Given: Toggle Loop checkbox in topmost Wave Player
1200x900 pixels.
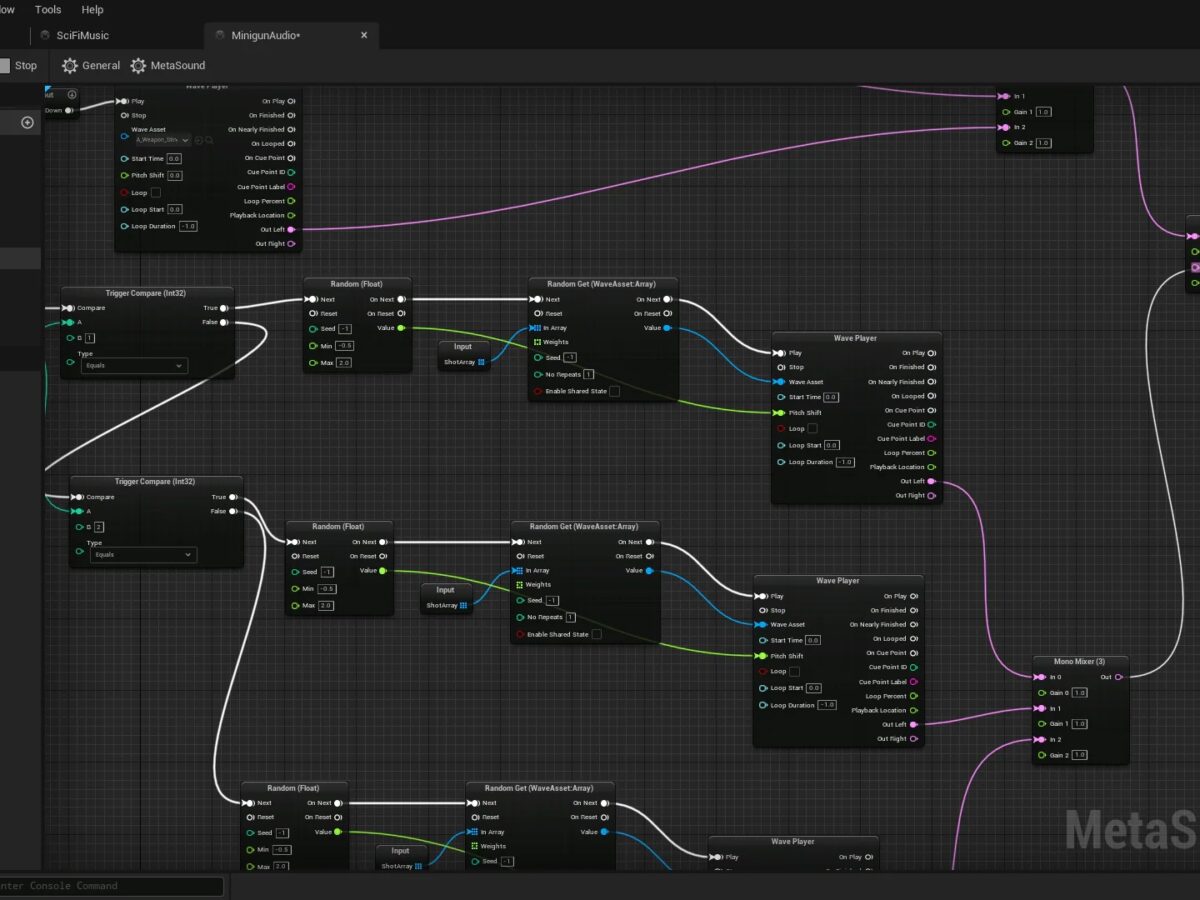Looking at the screenshot, I should [x=155, y=193].
